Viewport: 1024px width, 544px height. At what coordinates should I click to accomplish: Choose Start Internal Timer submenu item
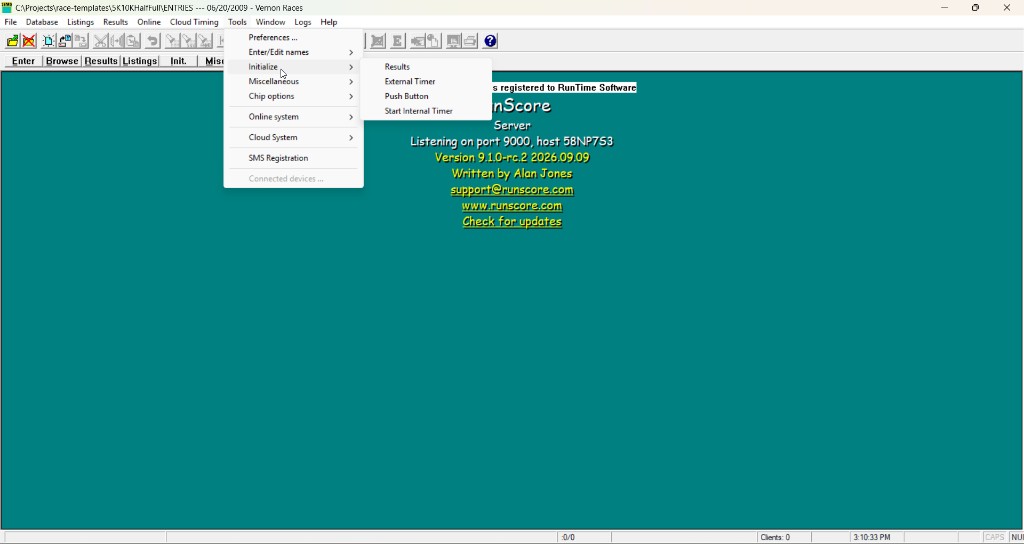coord(426,111)
